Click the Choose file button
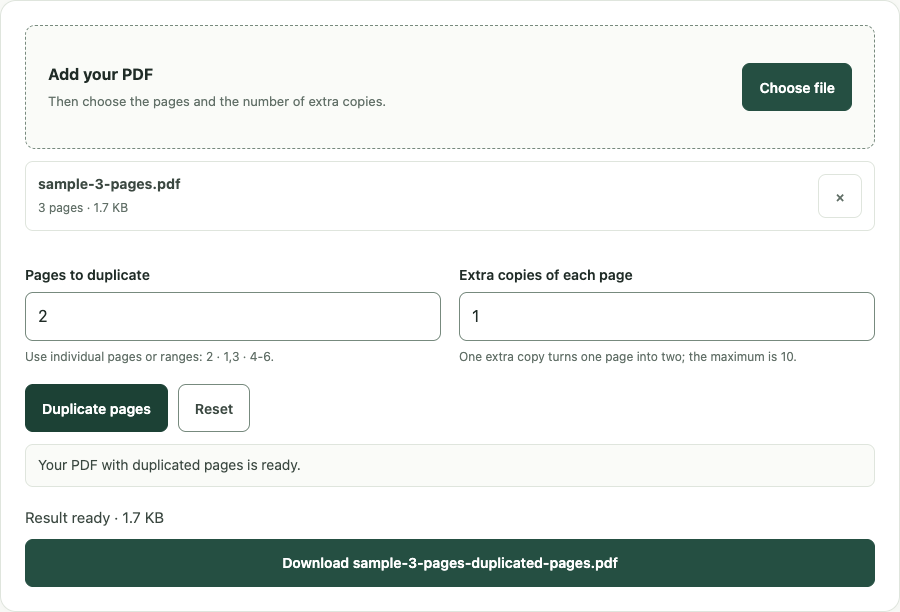Image resolution: width=900 pixels, height=612 pixels. (x=797, y=87)
